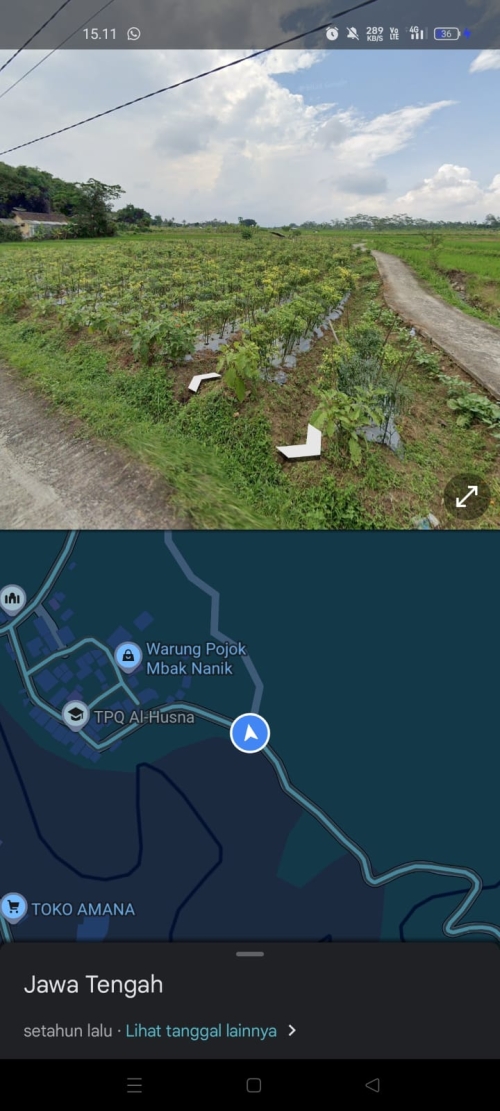Select the blue location direction marker

[x=250, y=733]
